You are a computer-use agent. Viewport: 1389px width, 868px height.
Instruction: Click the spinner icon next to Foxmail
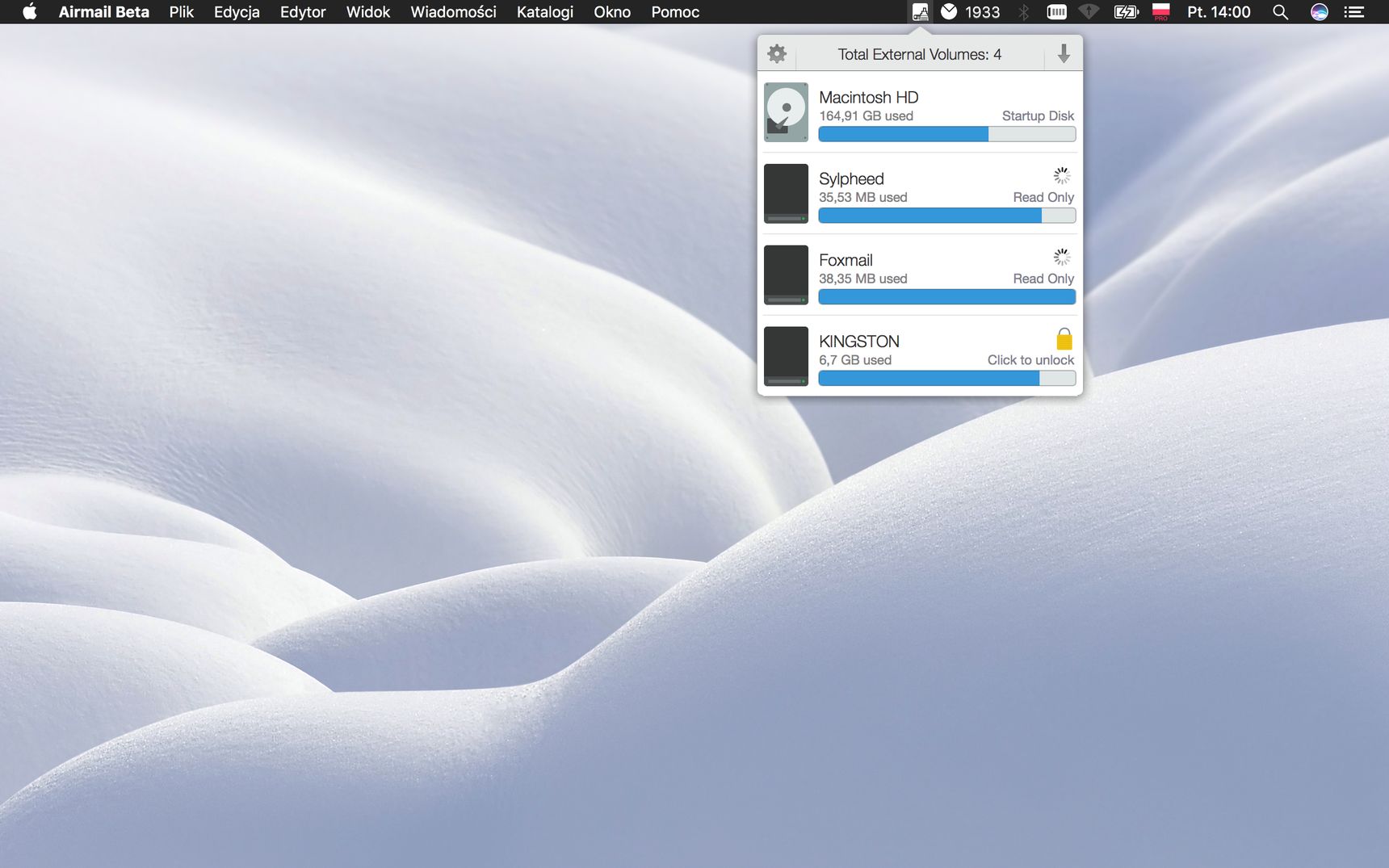tap(1062, 258)
